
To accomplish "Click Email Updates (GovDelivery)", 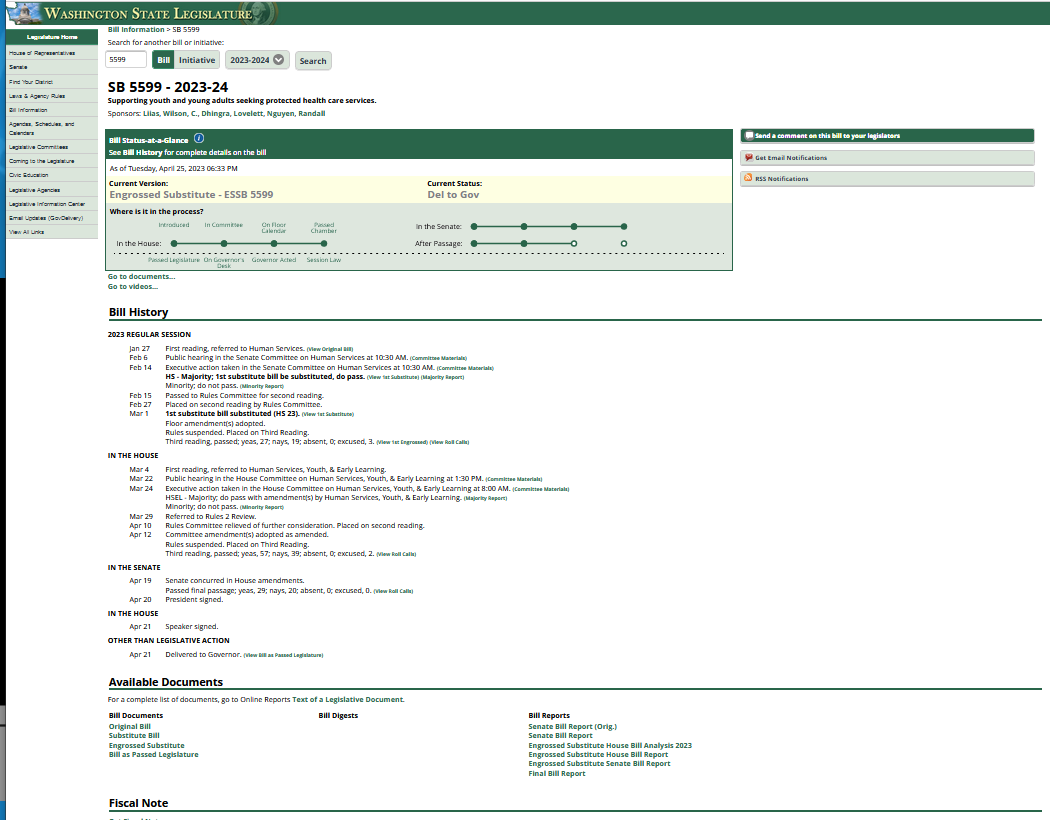I will [46, 218].
